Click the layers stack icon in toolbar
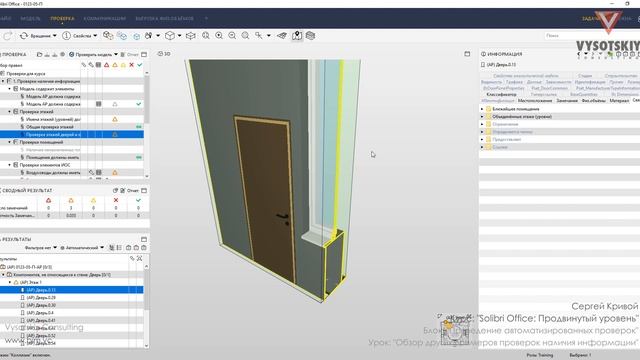This screenshot has width=640, height=360. (x=310, y=36)
